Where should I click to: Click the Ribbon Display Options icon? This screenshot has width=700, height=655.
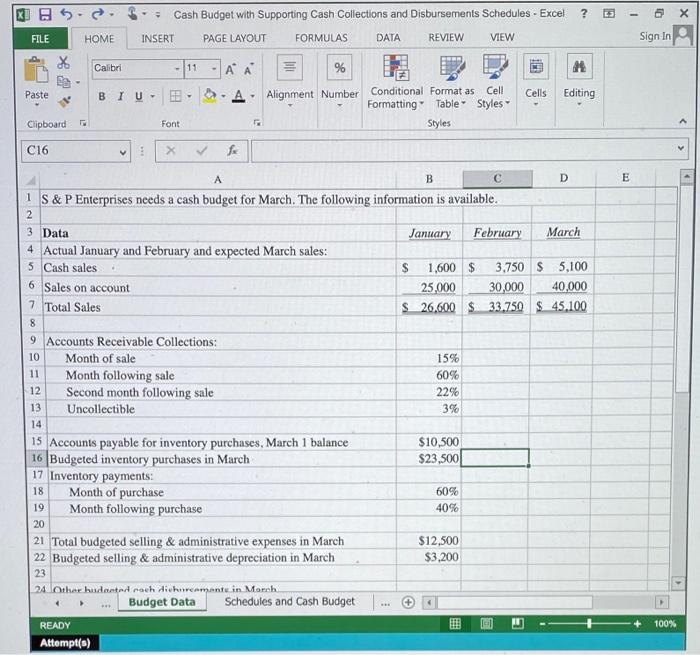point(609,13)
